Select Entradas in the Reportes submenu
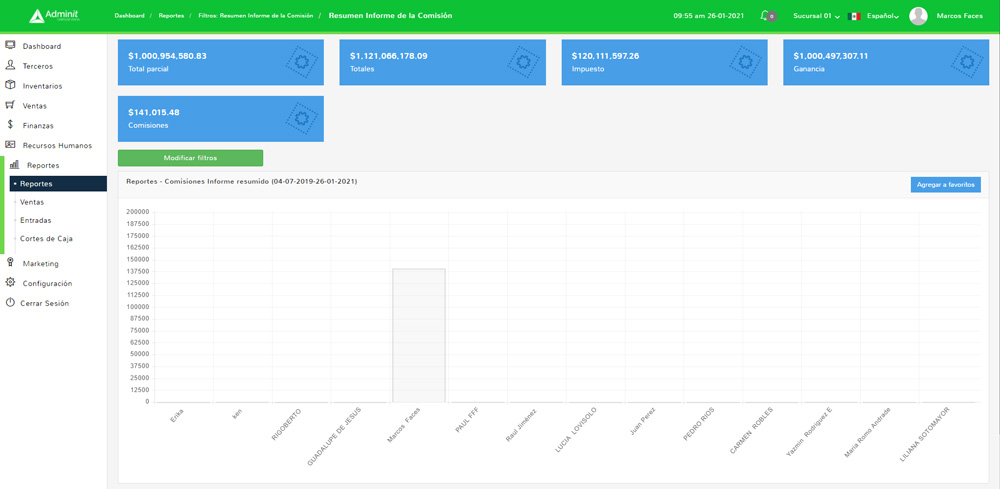Viewport: 1000px width, 489px height. (35, 220)
